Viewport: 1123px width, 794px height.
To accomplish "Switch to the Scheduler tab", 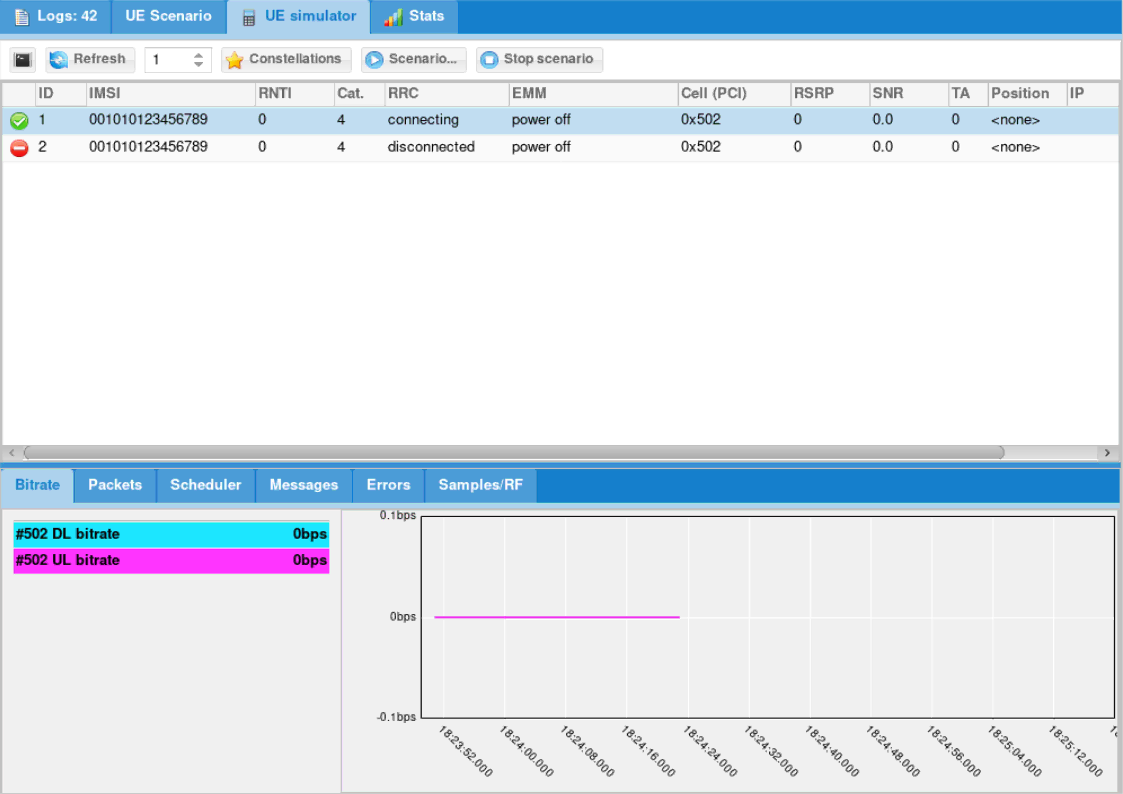I will [x=205, y=485].
